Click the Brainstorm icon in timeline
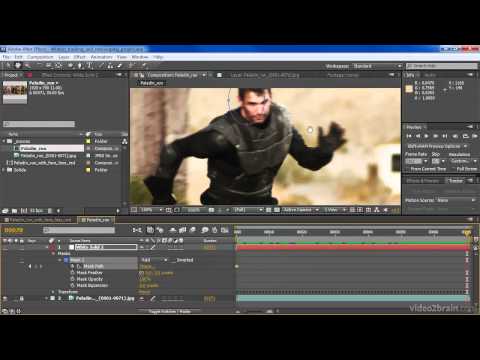The height and width of the screenshot is (360, 480). pos(205,230)
